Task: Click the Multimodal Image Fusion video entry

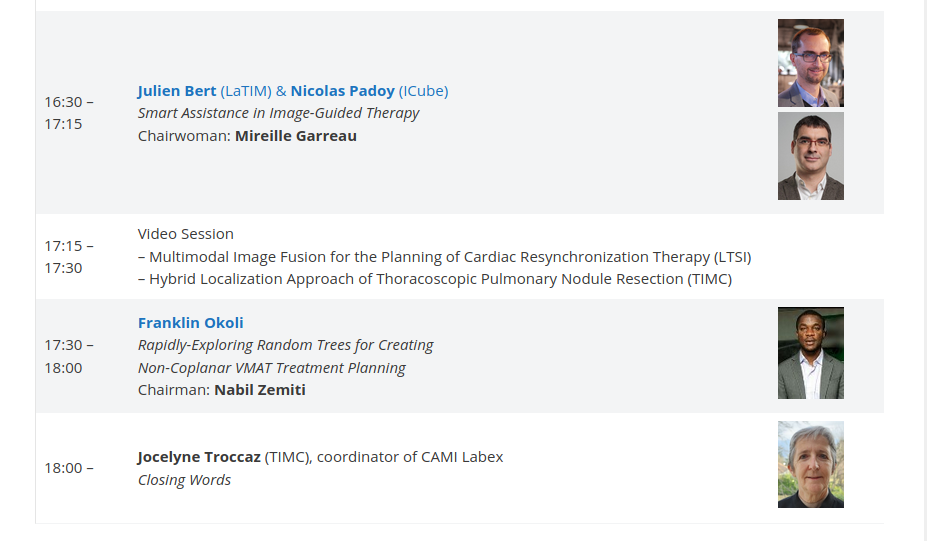Action: pyautogui.click(x=445, y=257)
